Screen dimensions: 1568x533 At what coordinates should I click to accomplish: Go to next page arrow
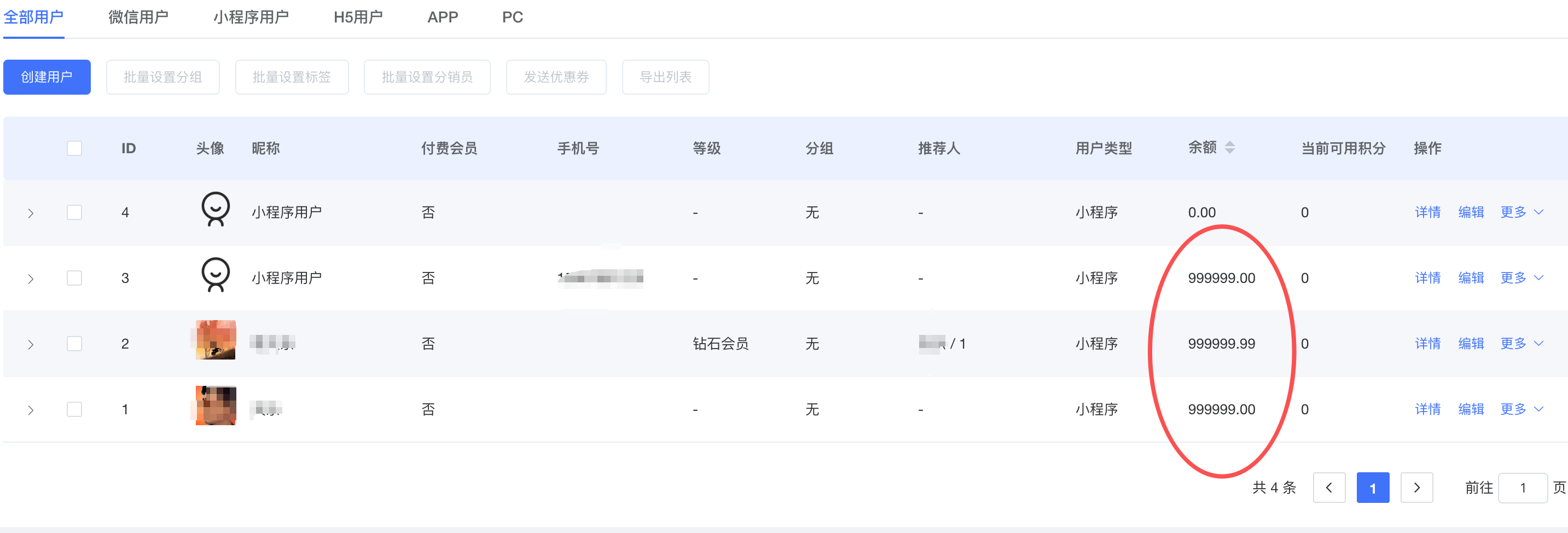[1416, 488]
